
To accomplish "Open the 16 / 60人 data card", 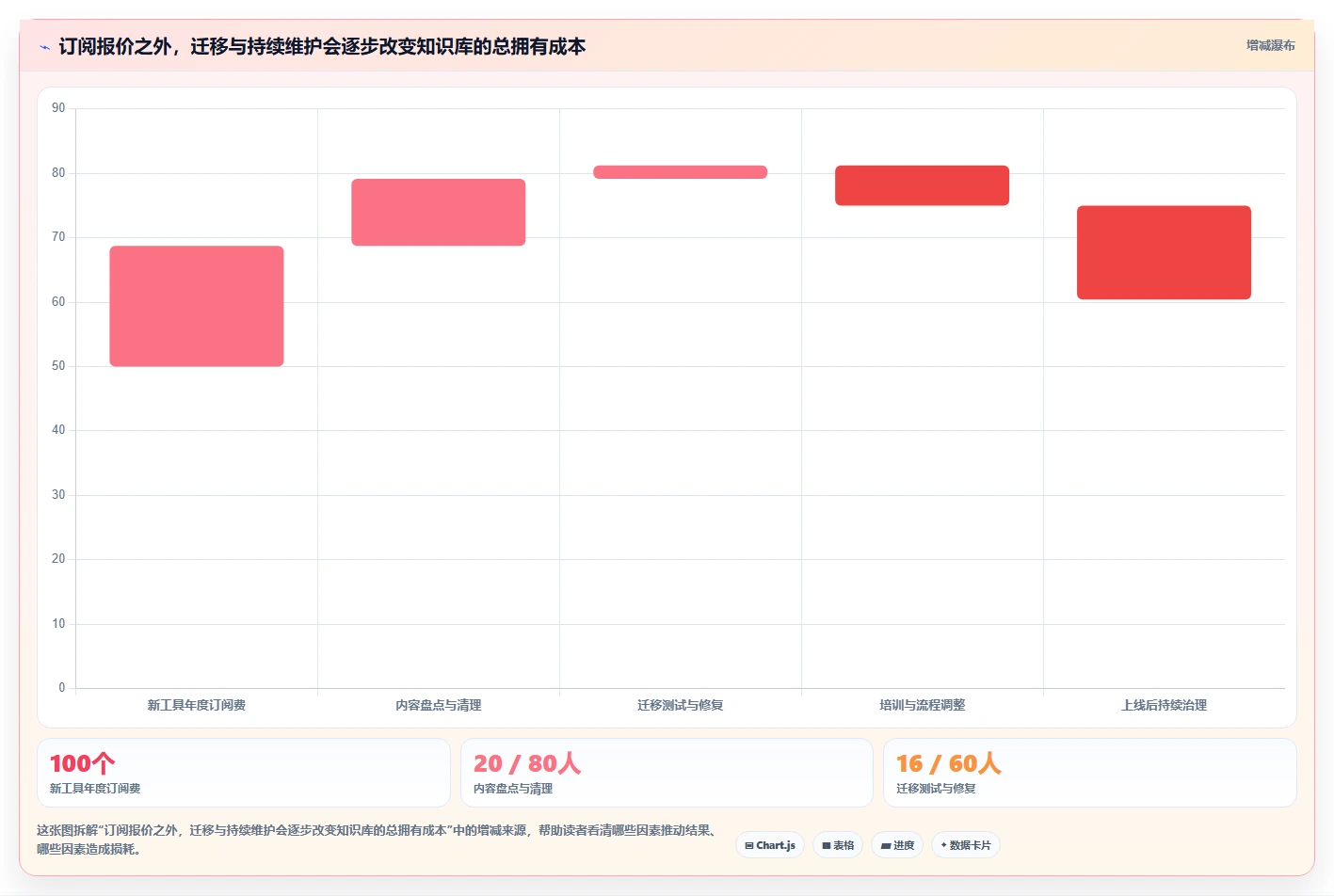I will [x=1090, y=773].
